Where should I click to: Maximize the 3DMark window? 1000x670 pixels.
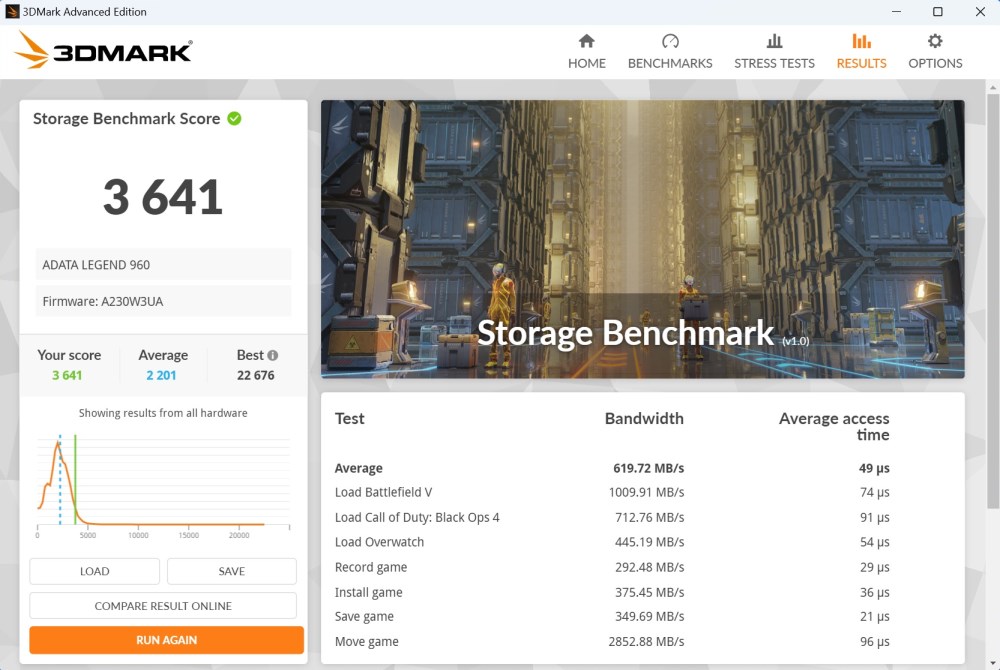coord(938,12)
